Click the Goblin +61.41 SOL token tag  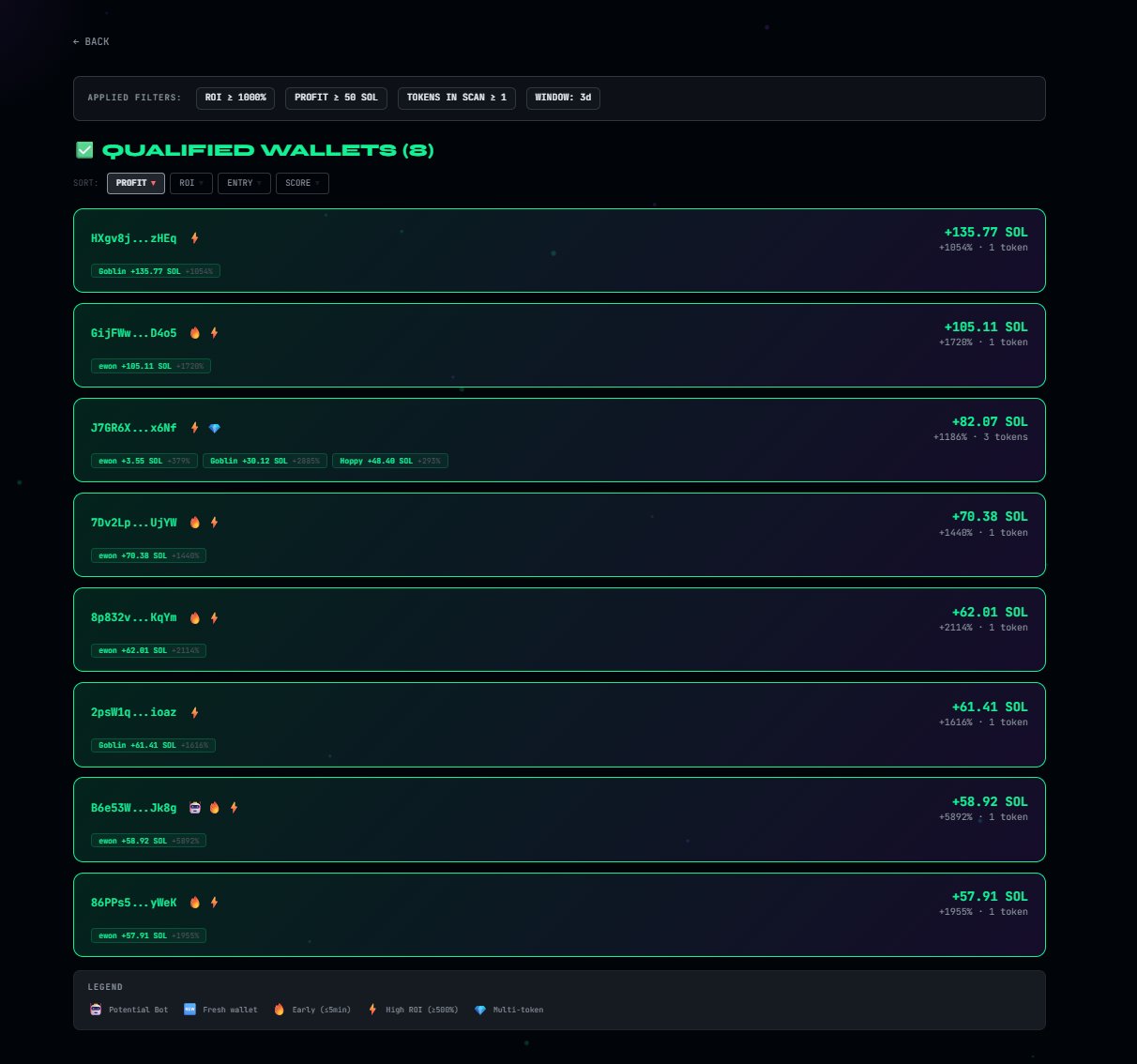154,745
